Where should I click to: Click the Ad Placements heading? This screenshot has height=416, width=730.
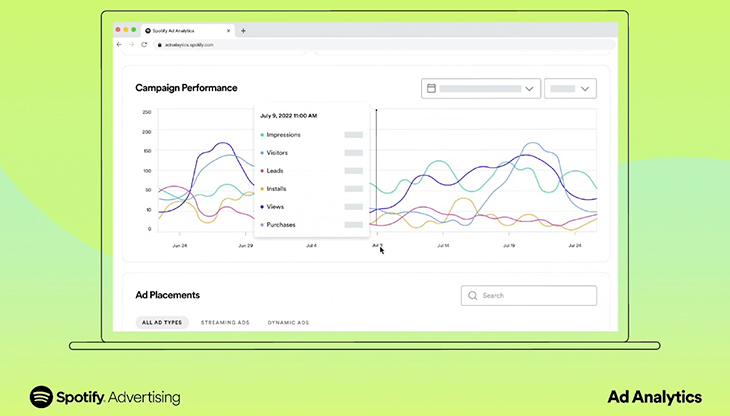click(168, 295)
